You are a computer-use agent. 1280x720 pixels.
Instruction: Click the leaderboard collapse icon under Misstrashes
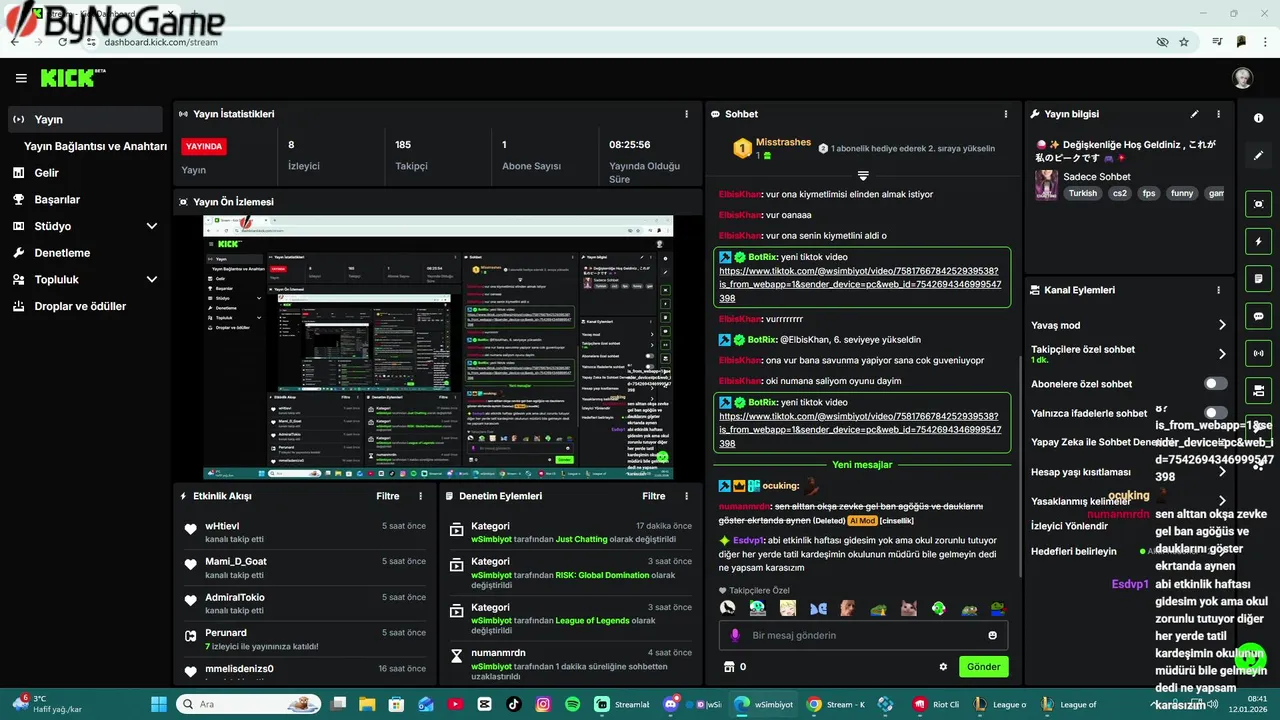(863, 176)
